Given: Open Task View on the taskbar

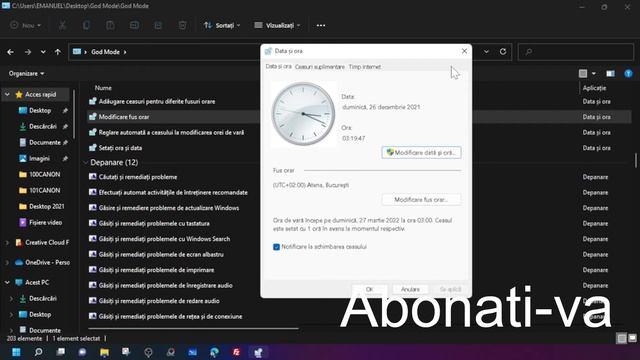Looking at the screenshot, I should click(60, 352).
